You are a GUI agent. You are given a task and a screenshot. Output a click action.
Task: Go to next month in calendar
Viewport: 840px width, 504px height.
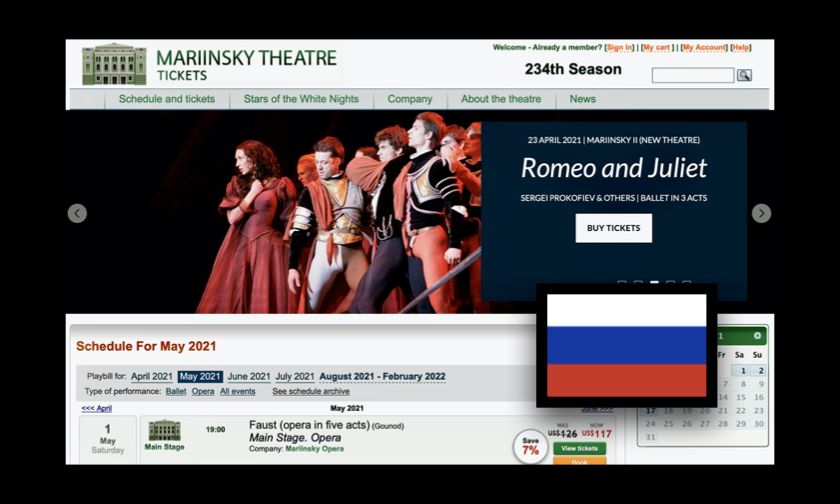[x=757, y=336]
